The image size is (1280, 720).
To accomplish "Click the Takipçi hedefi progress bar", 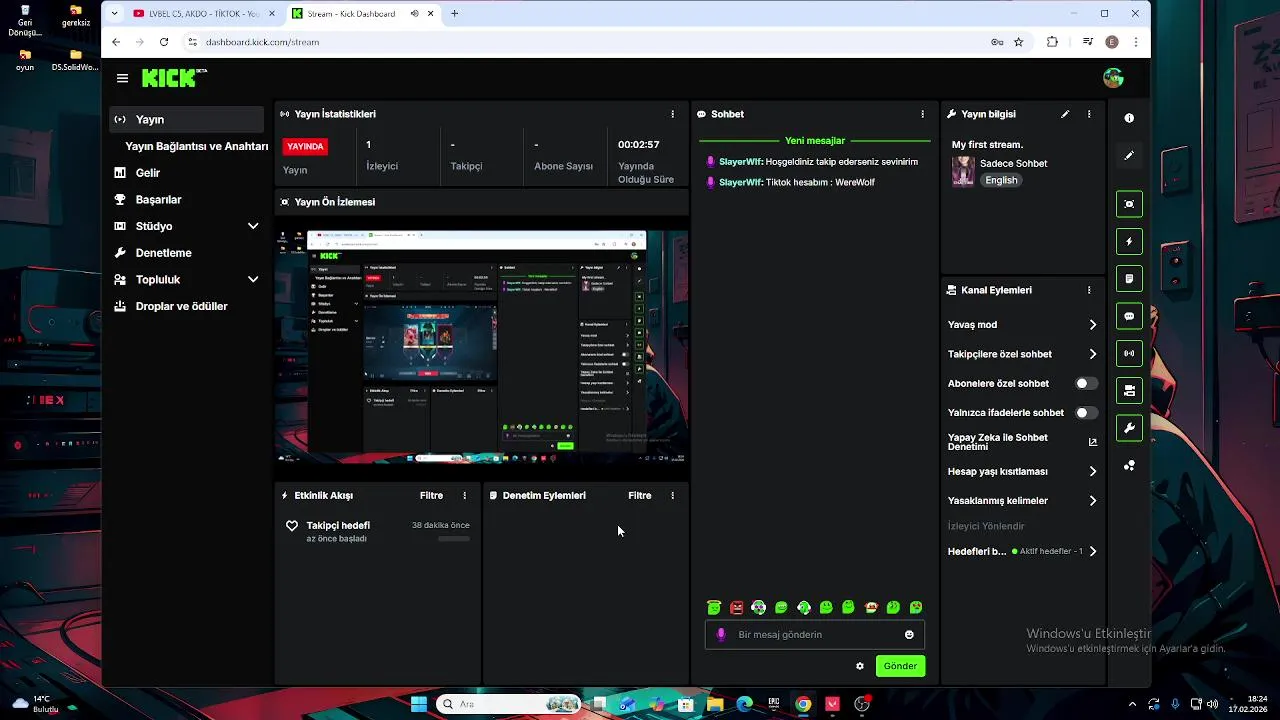I will tap(454, 539).
